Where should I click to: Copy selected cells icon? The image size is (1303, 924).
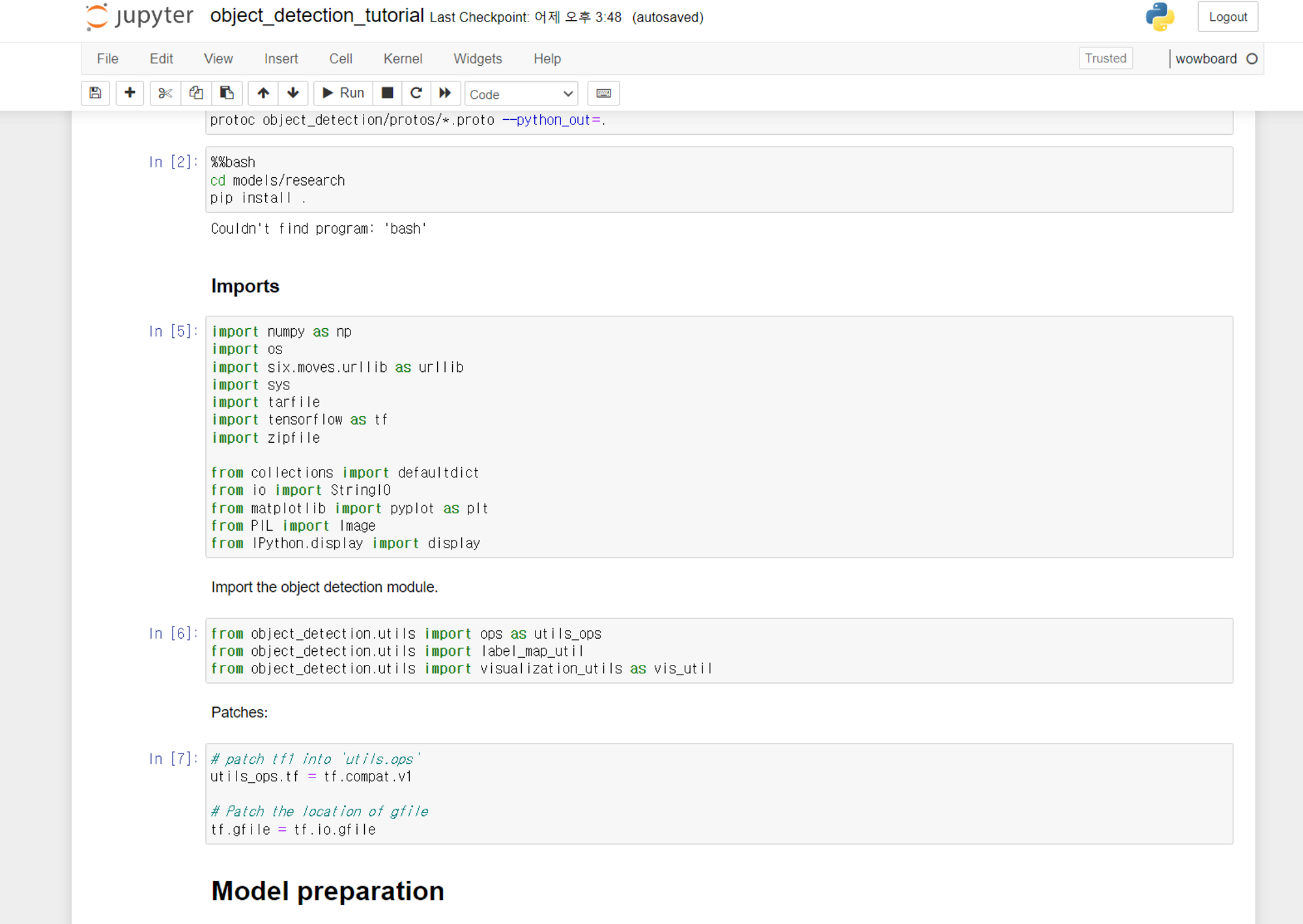click(x=195, y=93)
